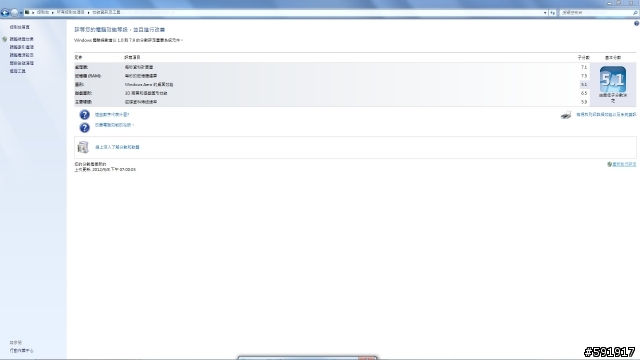The image size is (640, 360).
Task: Click the Forward navigation arrow button
Action: [14, 13]
